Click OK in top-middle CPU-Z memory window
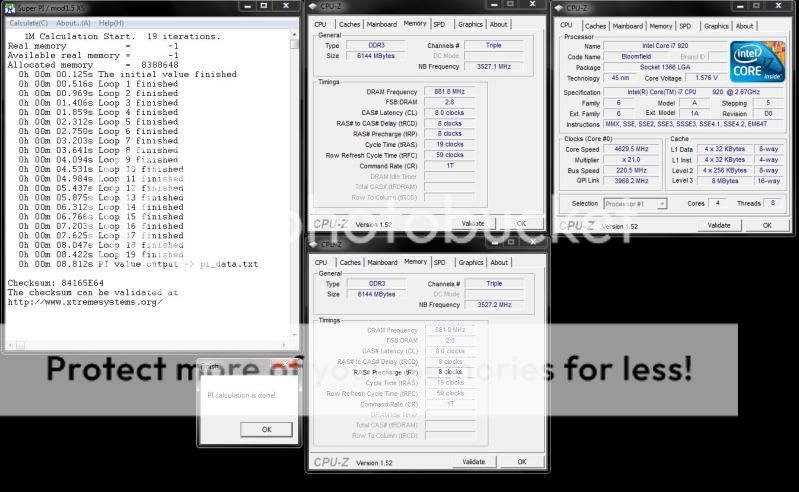 point(521,224)
